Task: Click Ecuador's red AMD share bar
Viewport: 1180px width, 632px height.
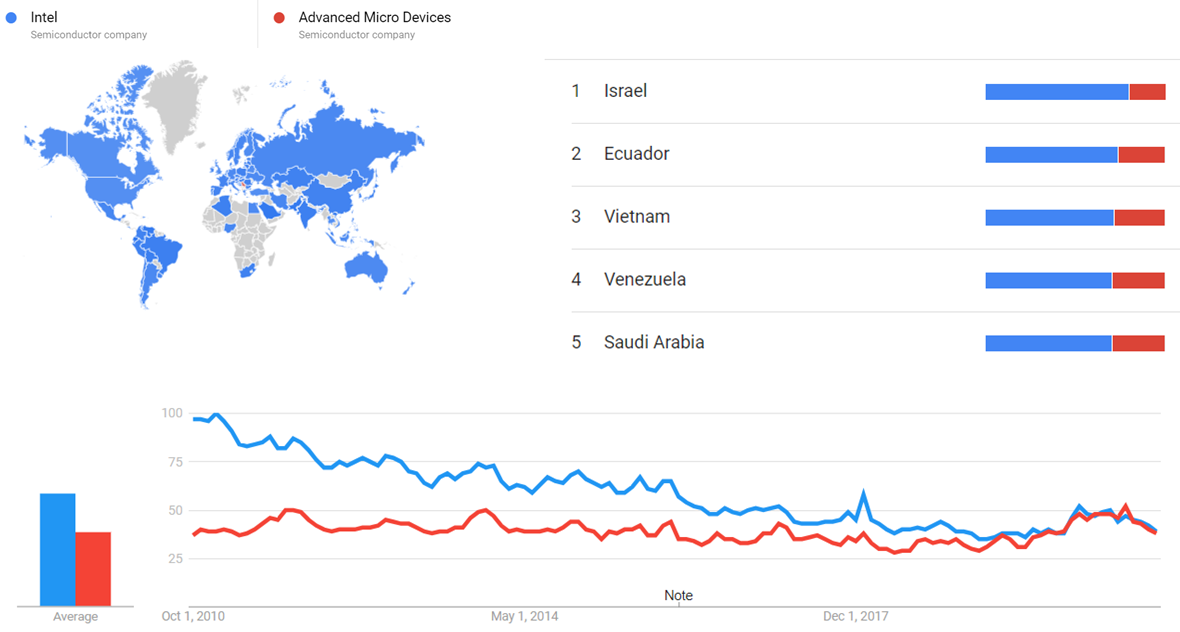Action: [x=1141, y=155]
